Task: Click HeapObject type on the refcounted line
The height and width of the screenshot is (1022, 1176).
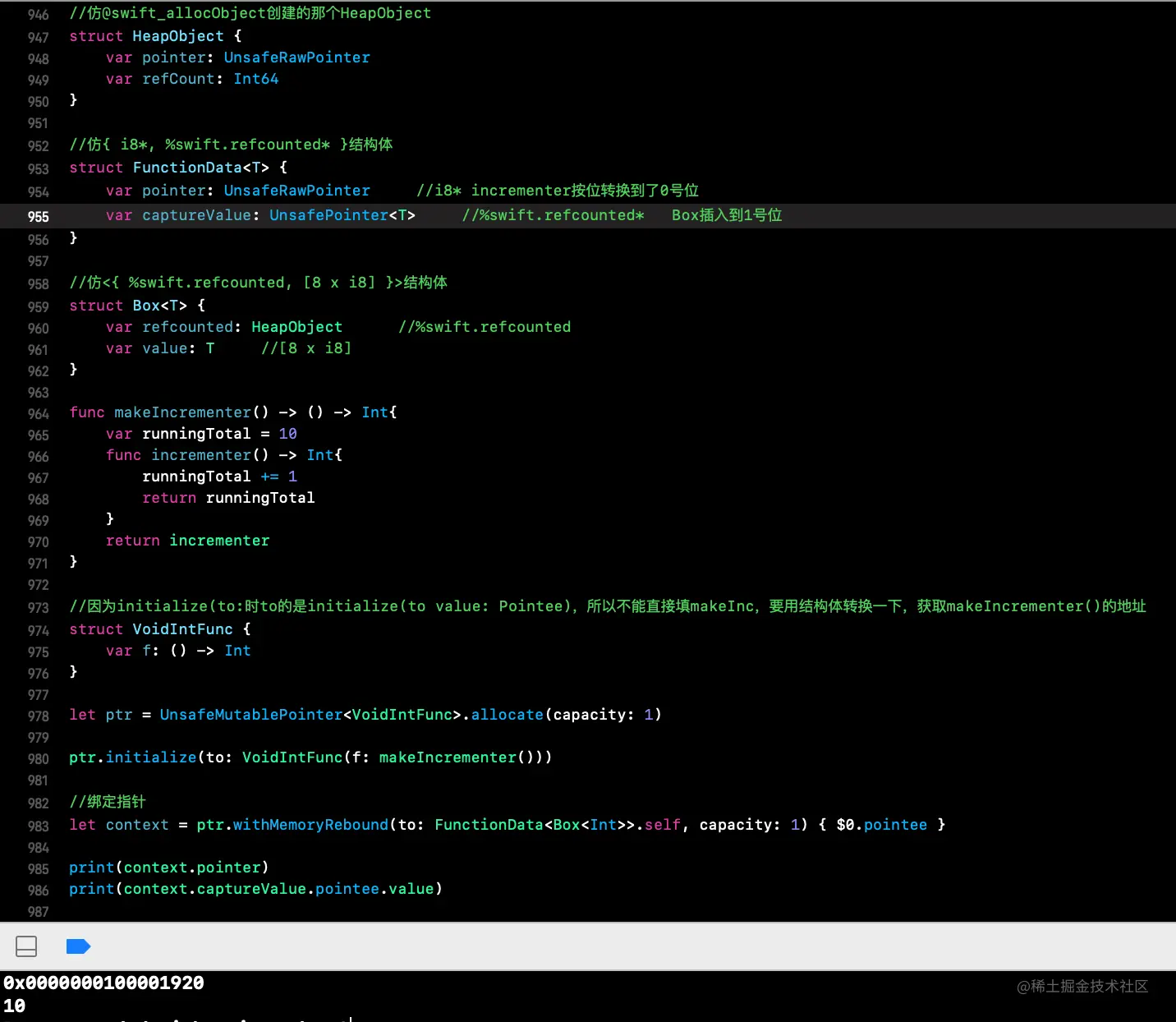Action: click(296, 327)
